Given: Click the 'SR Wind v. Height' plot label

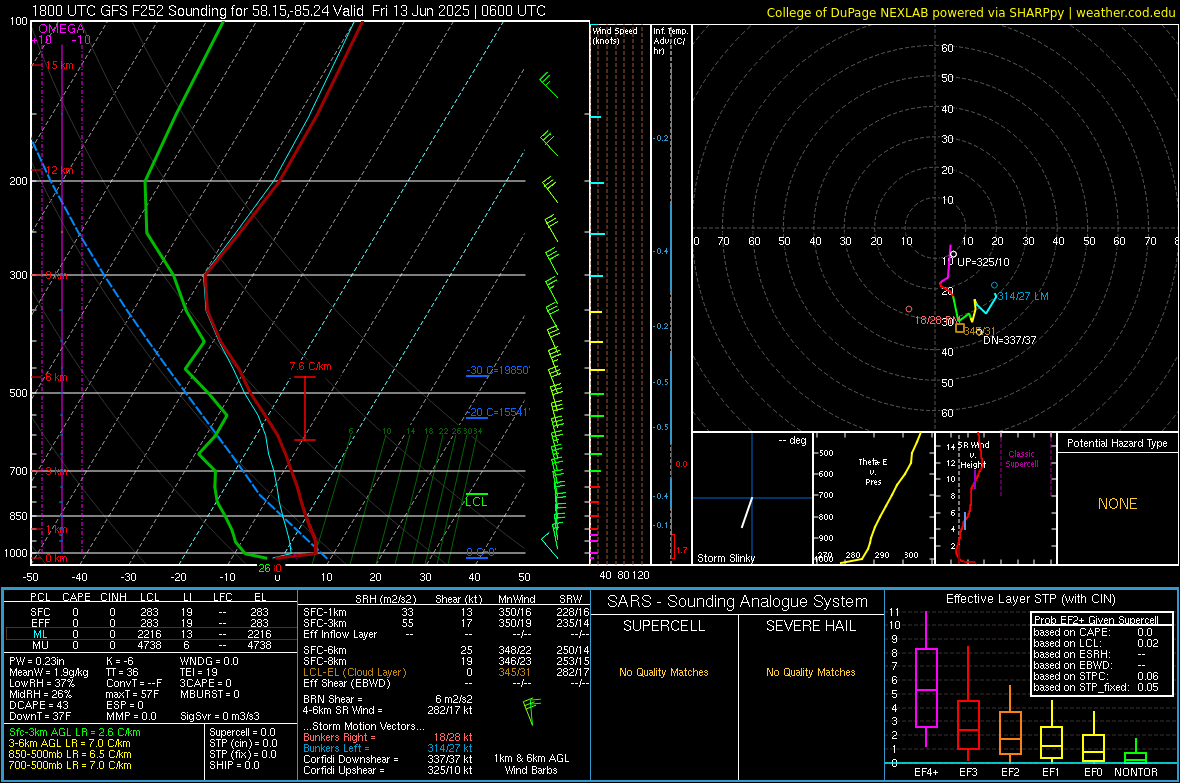Looking at the screenshot, I should click(974, 455).
